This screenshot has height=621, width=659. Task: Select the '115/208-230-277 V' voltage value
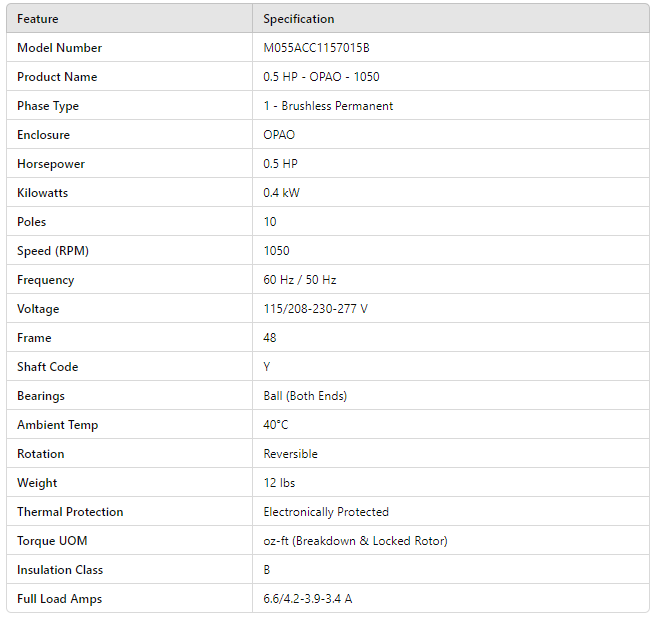(x=315, y=309)
